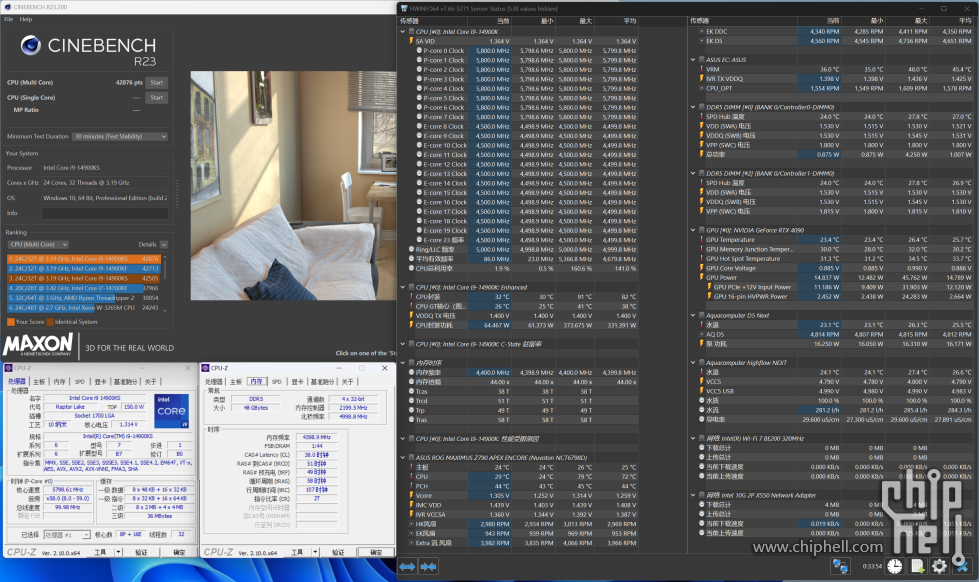This screenshot has width=979, height=582.
Task: Click HWiNFO close sensors X icon
Action: pos(962,566)
